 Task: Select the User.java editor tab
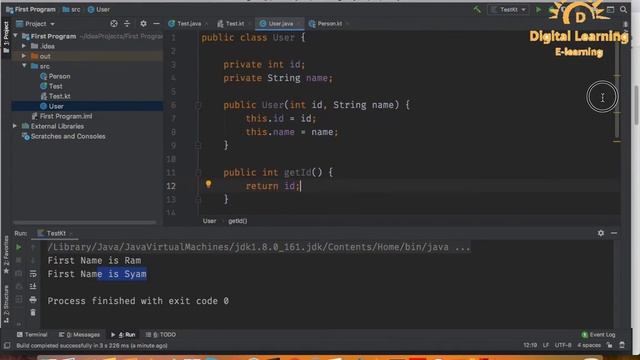pyautogui.click(x=280, y=24)
